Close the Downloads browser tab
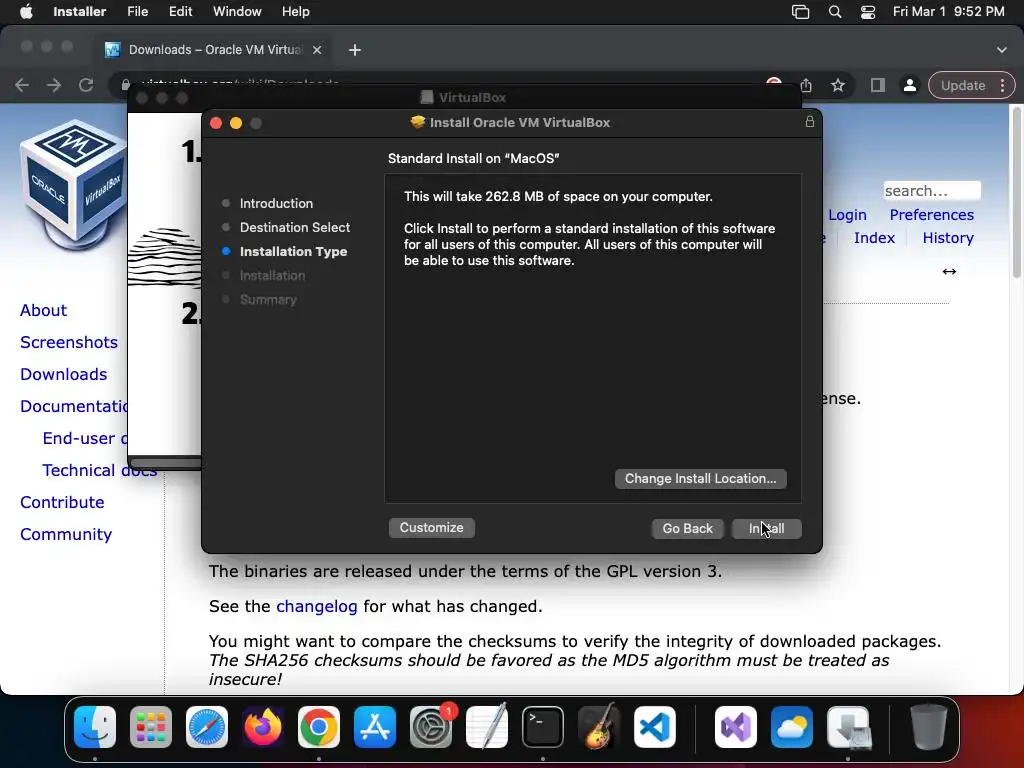 click(317, 50)
